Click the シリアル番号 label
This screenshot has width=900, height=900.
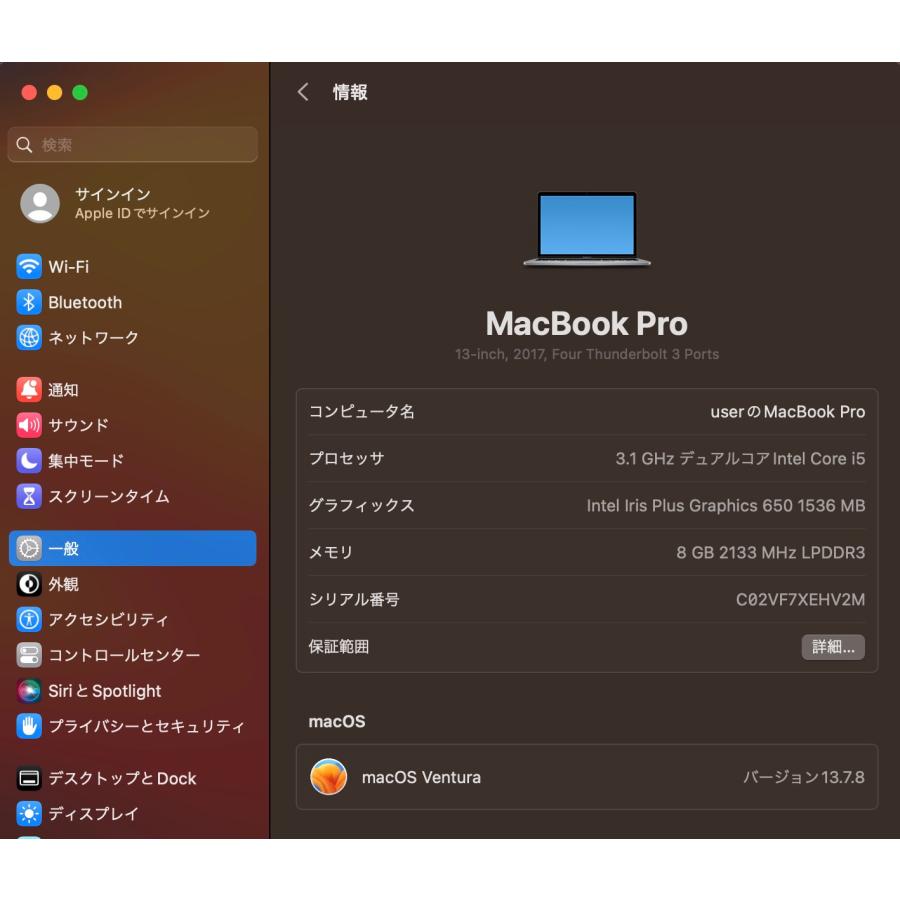pyautogui.click(x=354, y=600)
